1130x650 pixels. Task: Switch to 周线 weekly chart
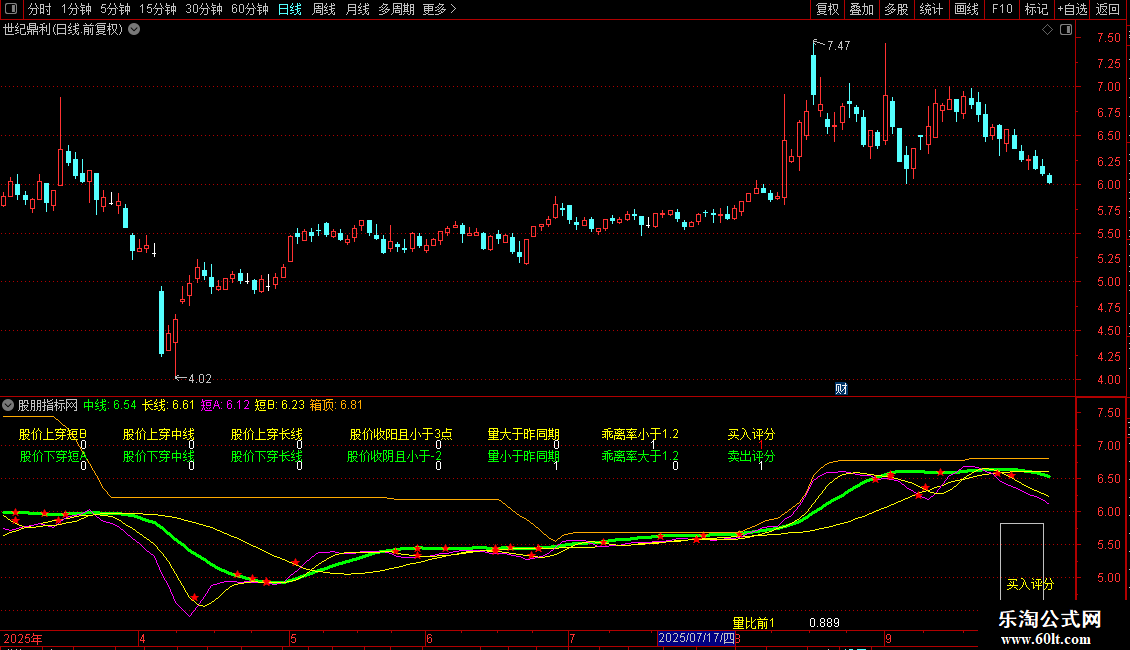(324, 9)
